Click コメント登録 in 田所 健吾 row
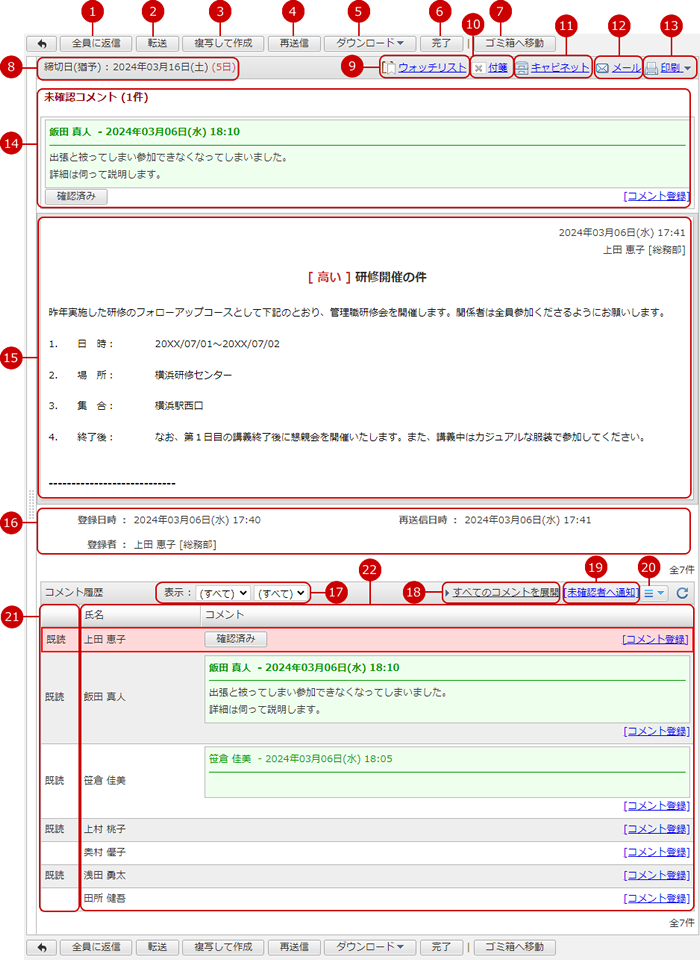700x960 pixels. [657, 899]
